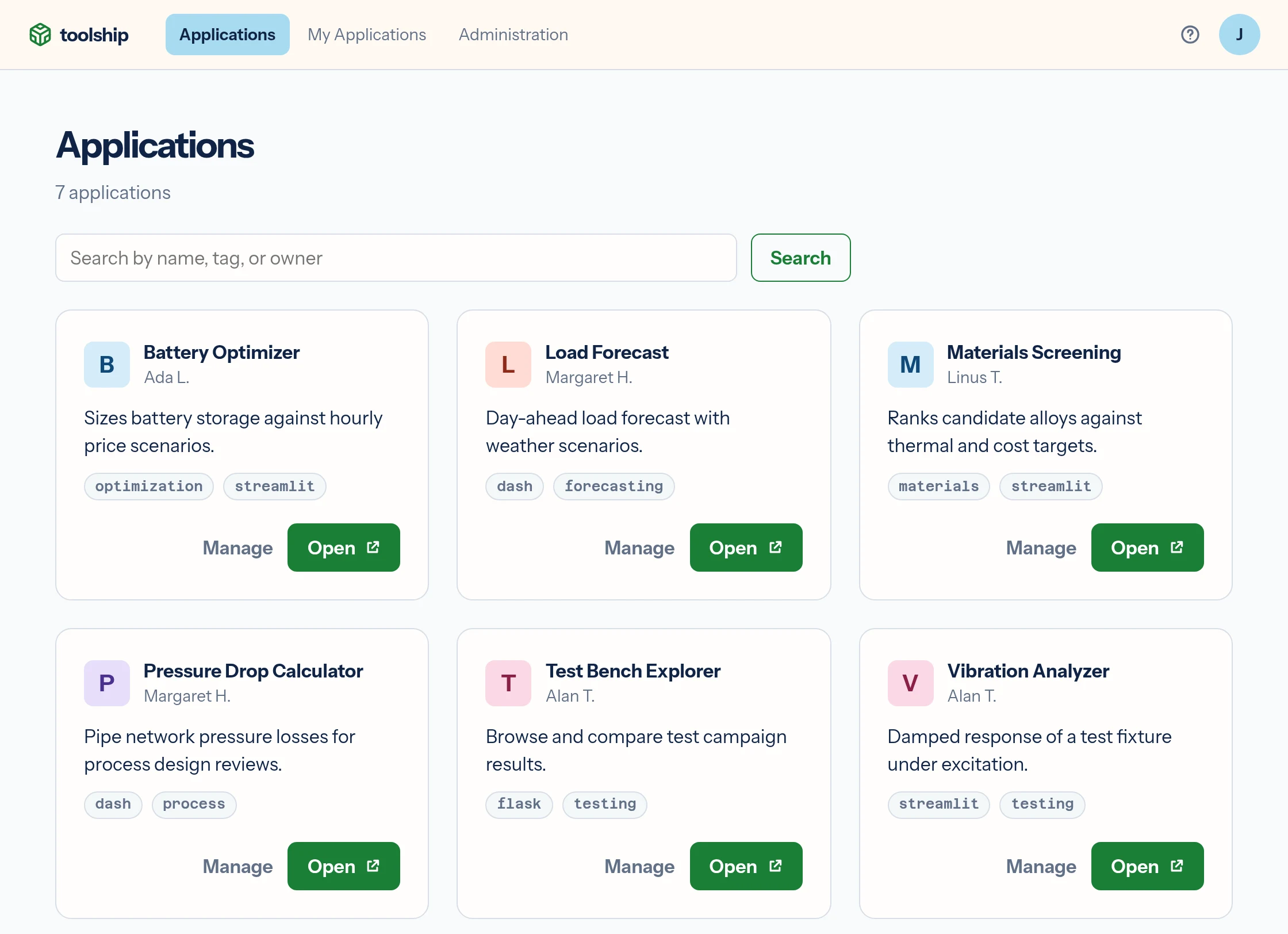Open the user avatar J menu
Image resolution: width=1288 pixels, height=934 pixels.
click(x=1239, y=35)
